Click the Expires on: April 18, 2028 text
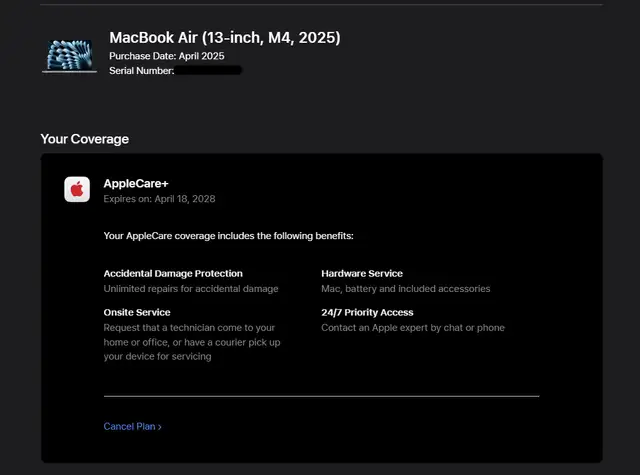This screenshot has width=640, height=475. pos(159,199)
